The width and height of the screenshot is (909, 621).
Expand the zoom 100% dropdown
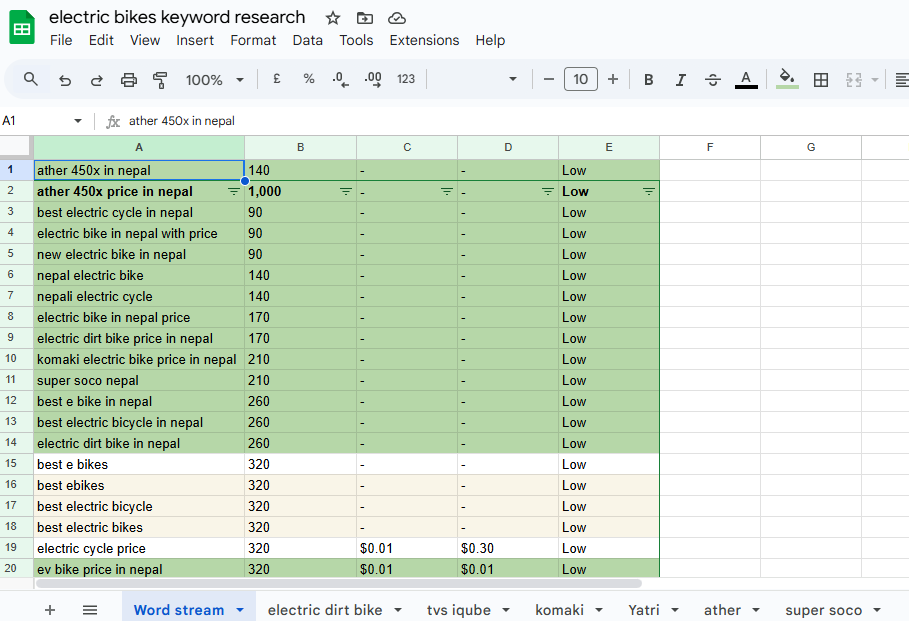coord(215,80)
